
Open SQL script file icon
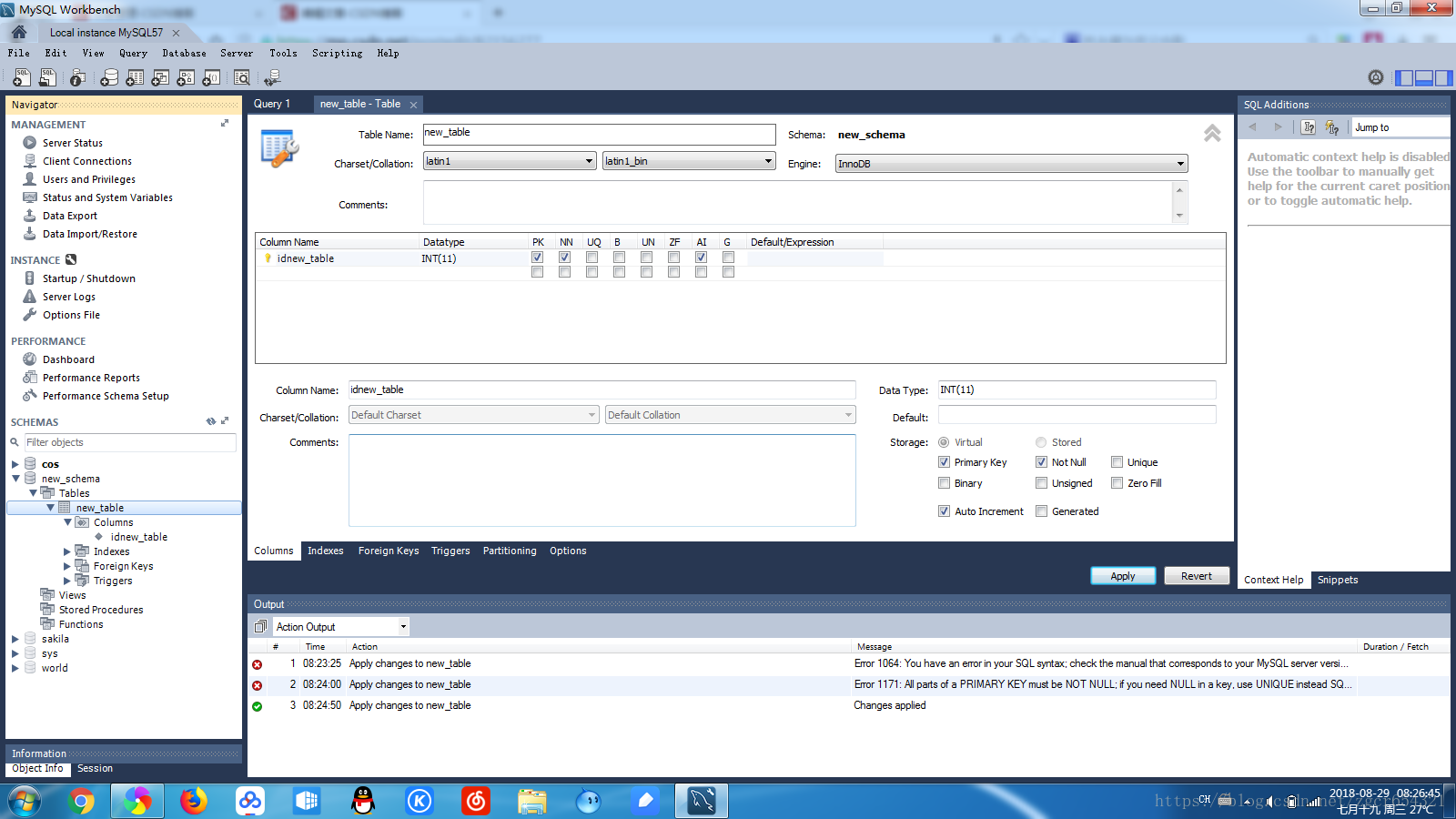(47, 77)
